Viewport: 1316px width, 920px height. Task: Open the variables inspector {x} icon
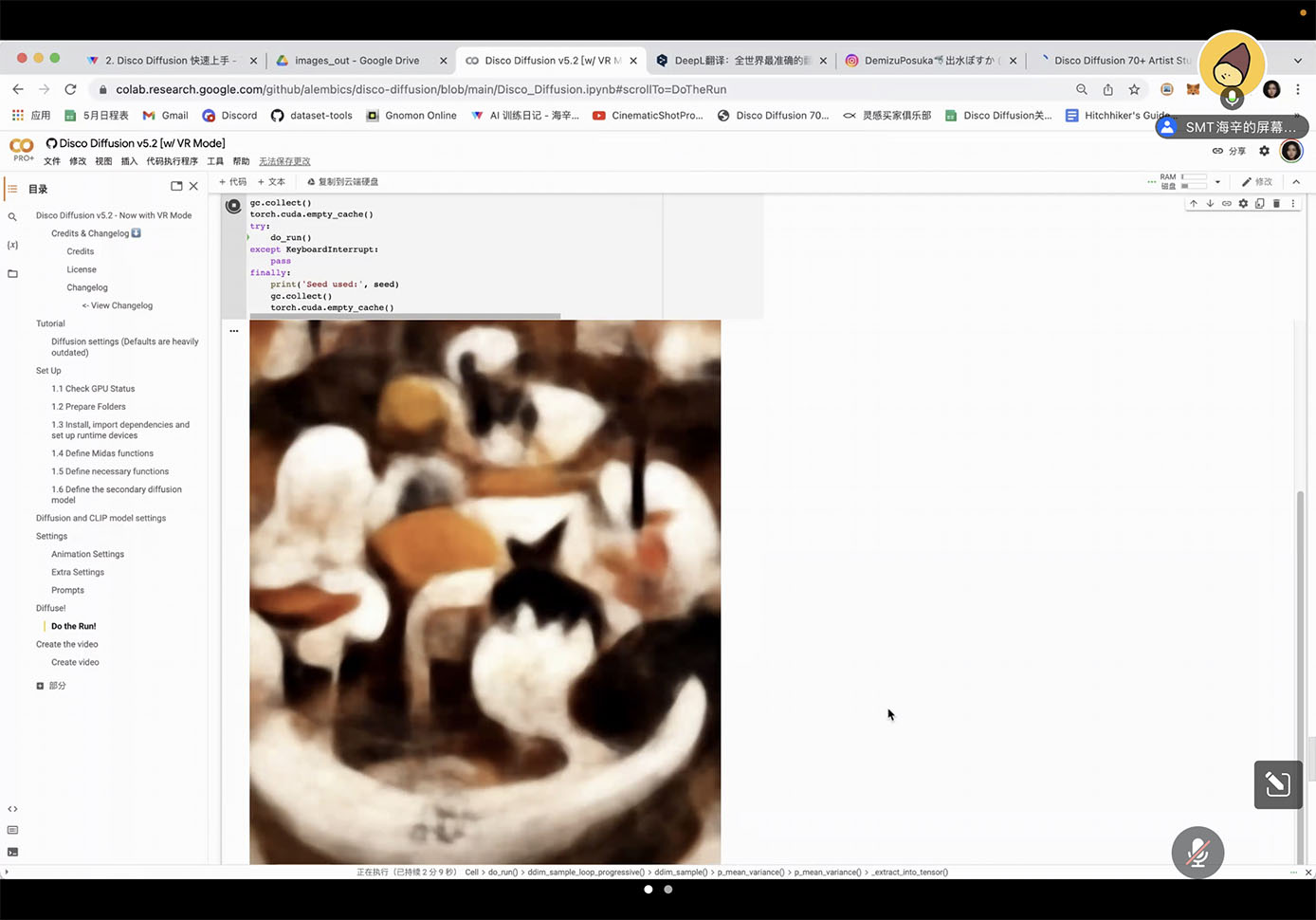[x=12, y=245]
